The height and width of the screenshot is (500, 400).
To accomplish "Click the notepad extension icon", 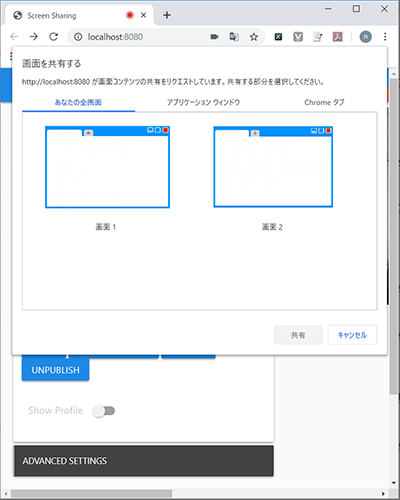I will tap(317, 37).
